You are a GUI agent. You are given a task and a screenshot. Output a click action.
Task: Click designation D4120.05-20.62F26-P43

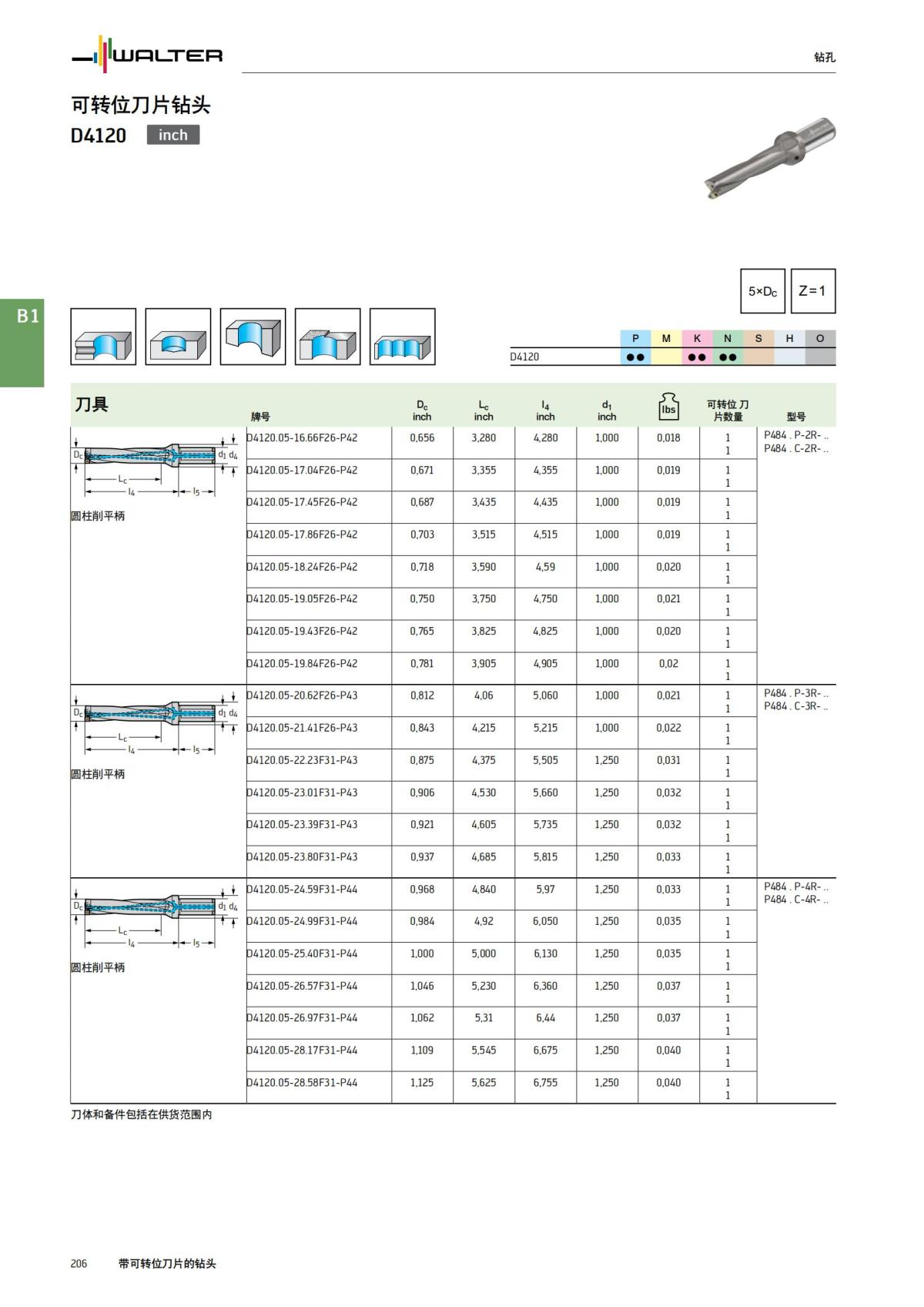pos(302,695)
